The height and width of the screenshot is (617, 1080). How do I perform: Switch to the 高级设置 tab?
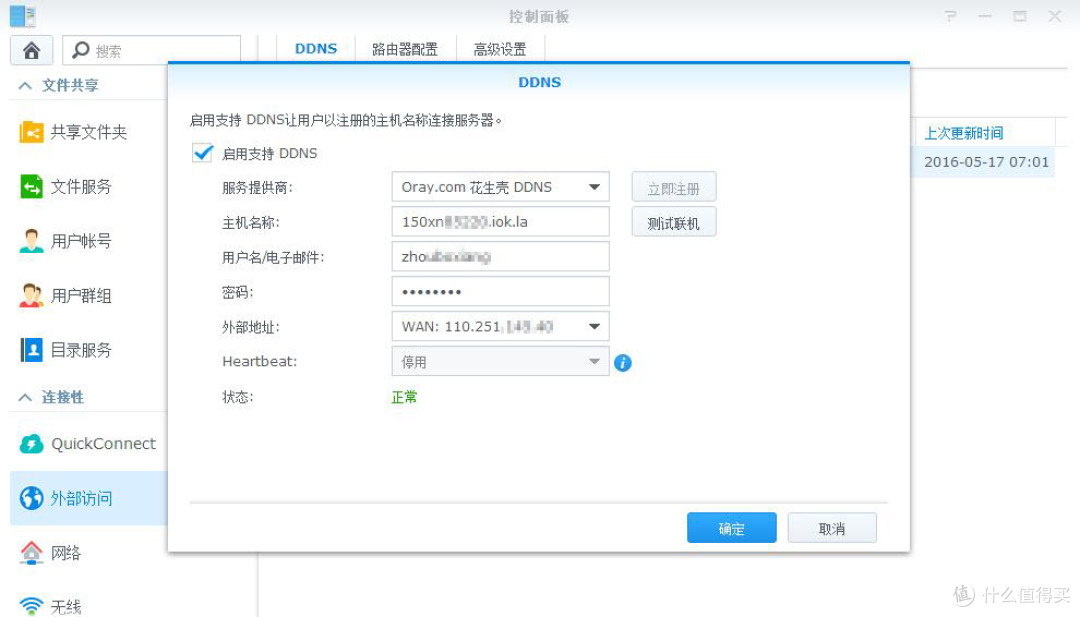[x=500, y=49]
